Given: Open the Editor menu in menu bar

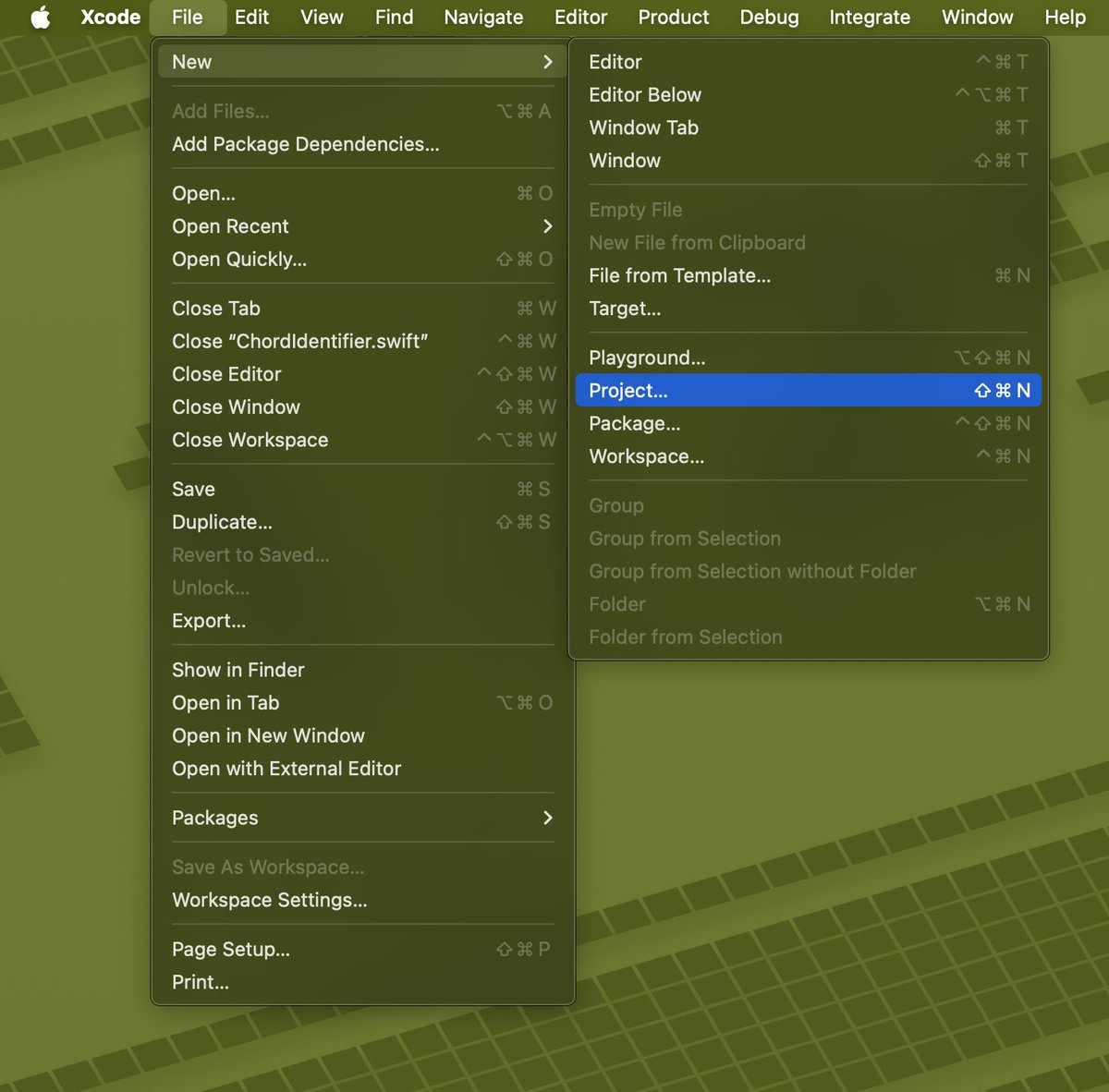Looking at the screenshot, I should click(580, 18).
